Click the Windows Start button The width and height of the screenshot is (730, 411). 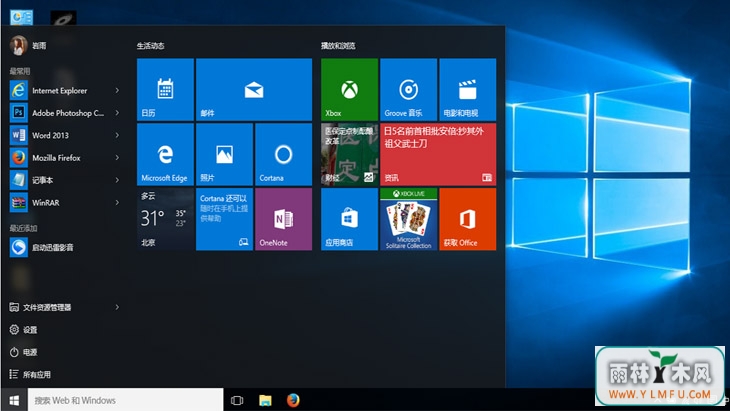point(14,400)
